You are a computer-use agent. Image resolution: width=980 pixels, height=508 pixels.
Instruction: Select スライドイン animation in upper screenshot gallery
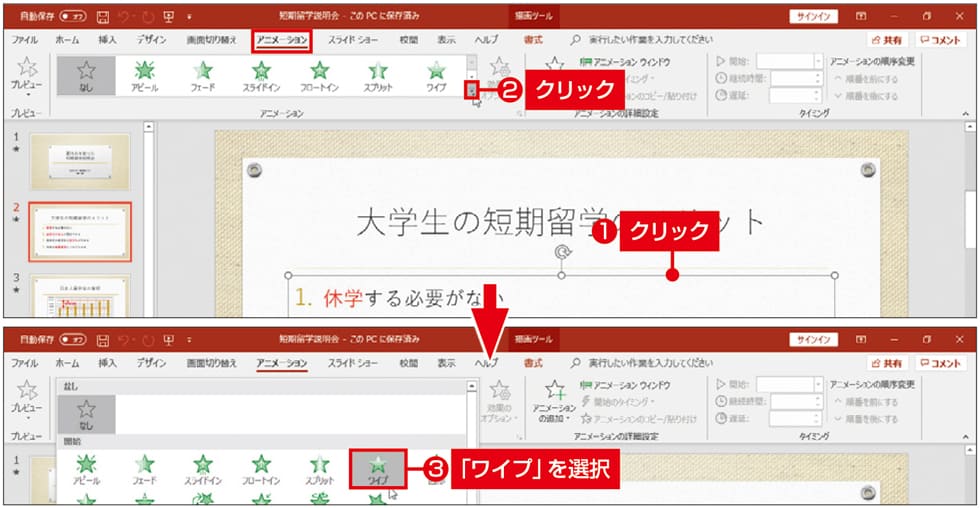pyautogui.click(x=261, y=76)
